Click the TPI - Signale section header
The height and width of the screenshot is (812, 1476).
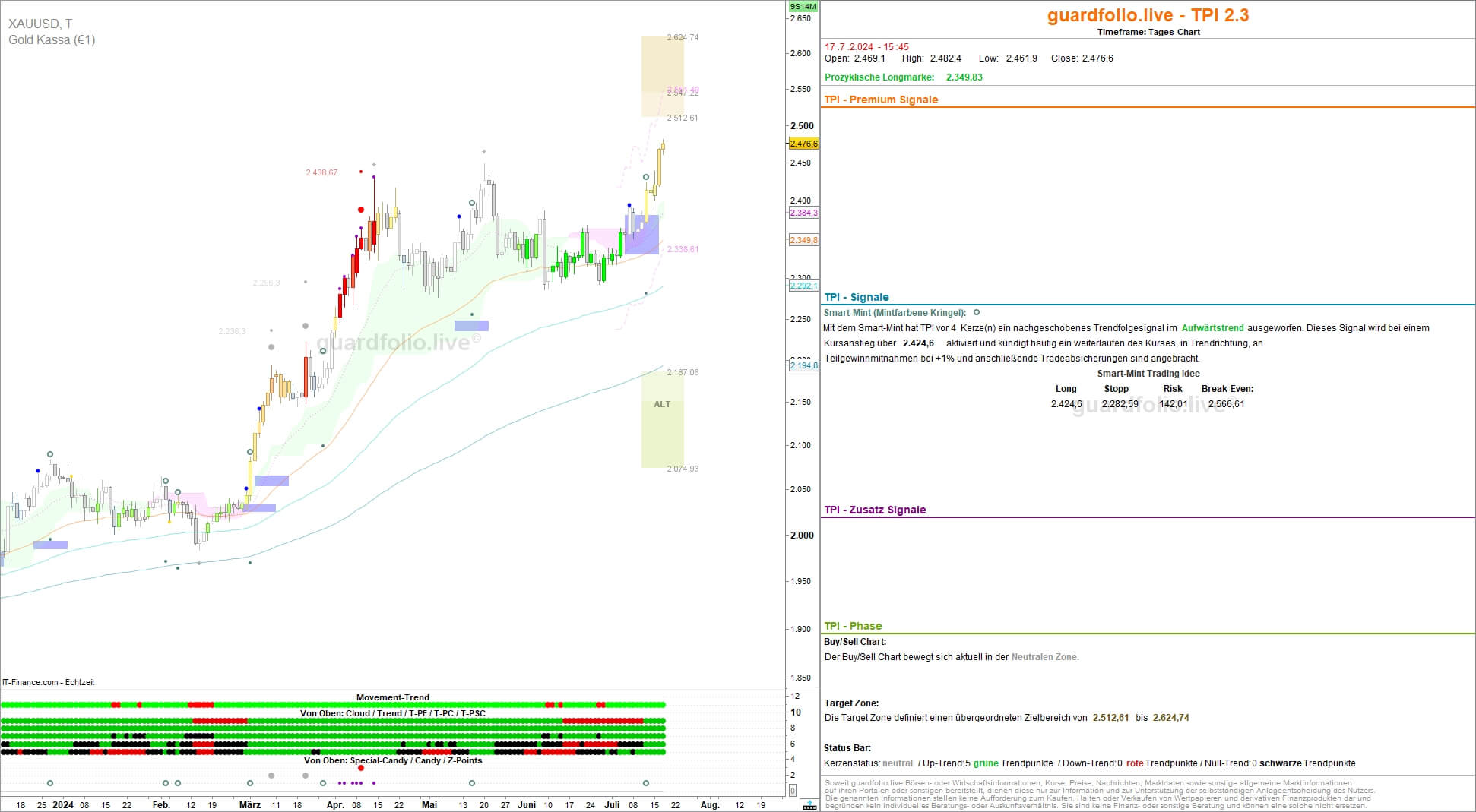coord(856,297)
